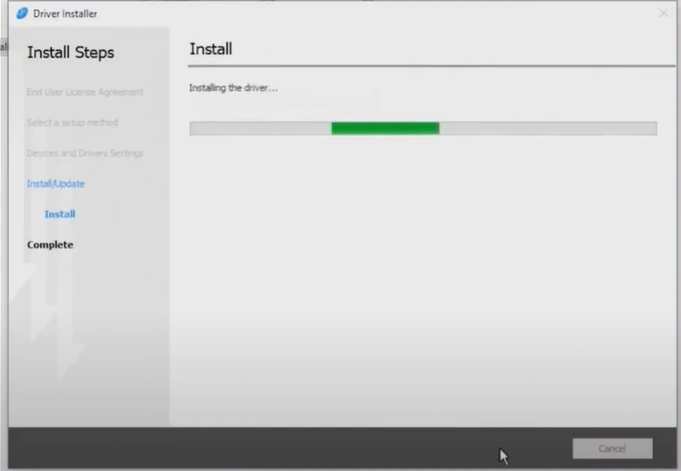The width and height of the screenshot is (681, 471).
Task: Click the grey progress track left of green
Action: (260, 128)
